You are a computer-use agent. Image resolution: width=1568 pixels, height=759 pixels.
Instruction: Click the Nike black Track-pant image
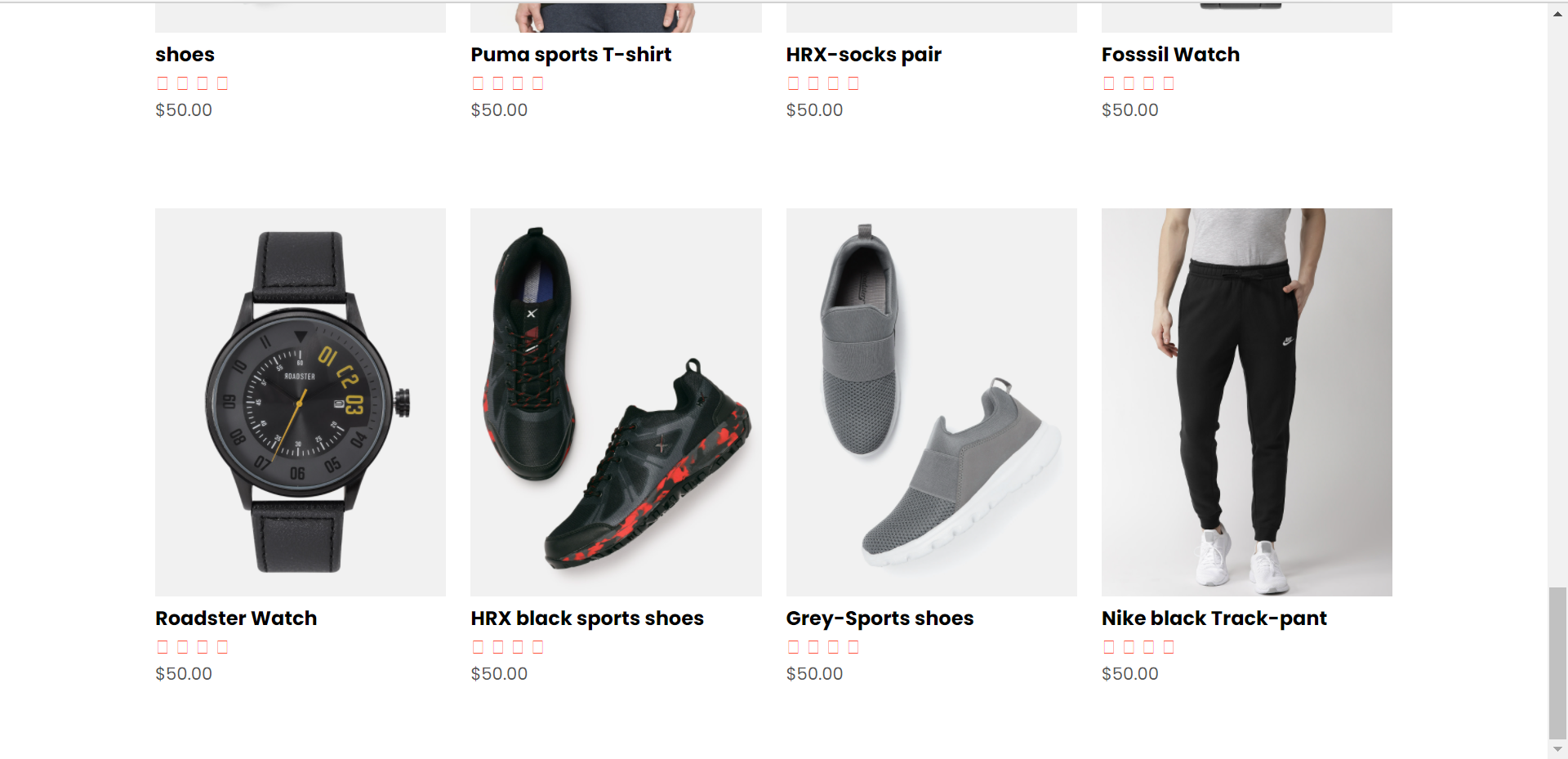click(x=1246, y=401)
